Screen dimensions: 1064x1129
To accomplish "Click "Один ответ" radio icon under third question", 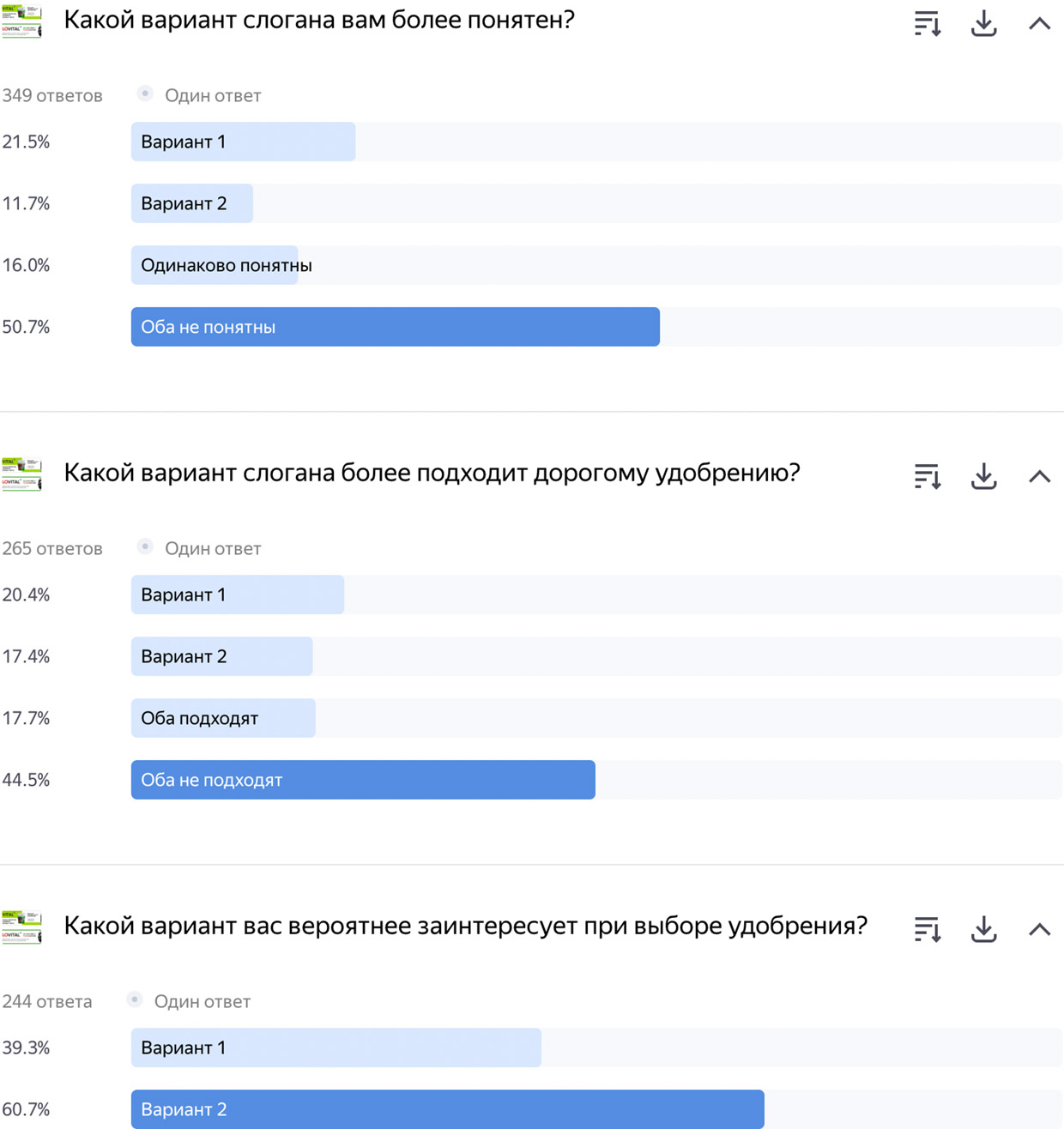I will [x=135, y=1000].
